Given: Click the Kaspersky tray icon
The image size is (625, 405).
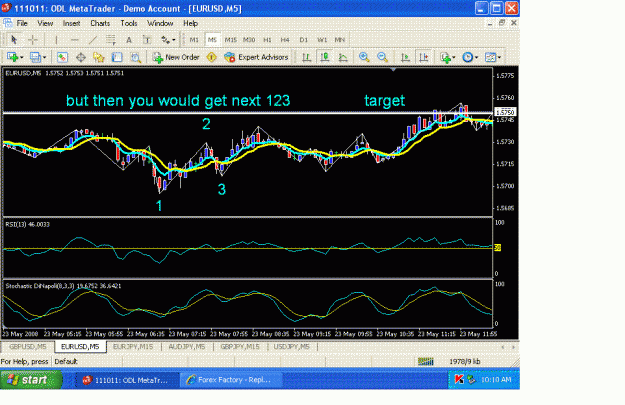Looking at the screenshot, I should pos(459,379).
